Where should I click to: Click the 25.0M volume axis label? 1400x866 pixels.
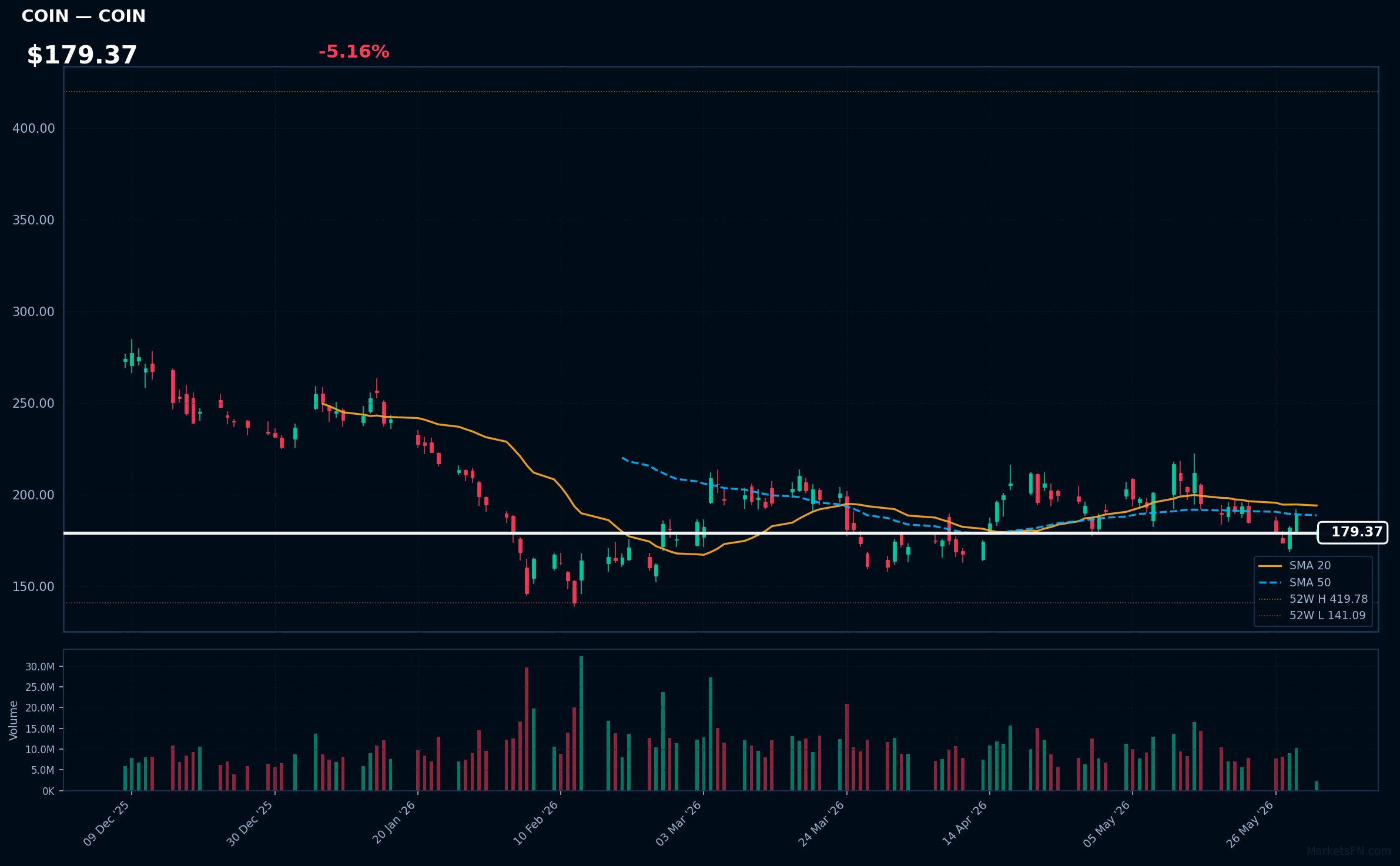pos(40,687)
